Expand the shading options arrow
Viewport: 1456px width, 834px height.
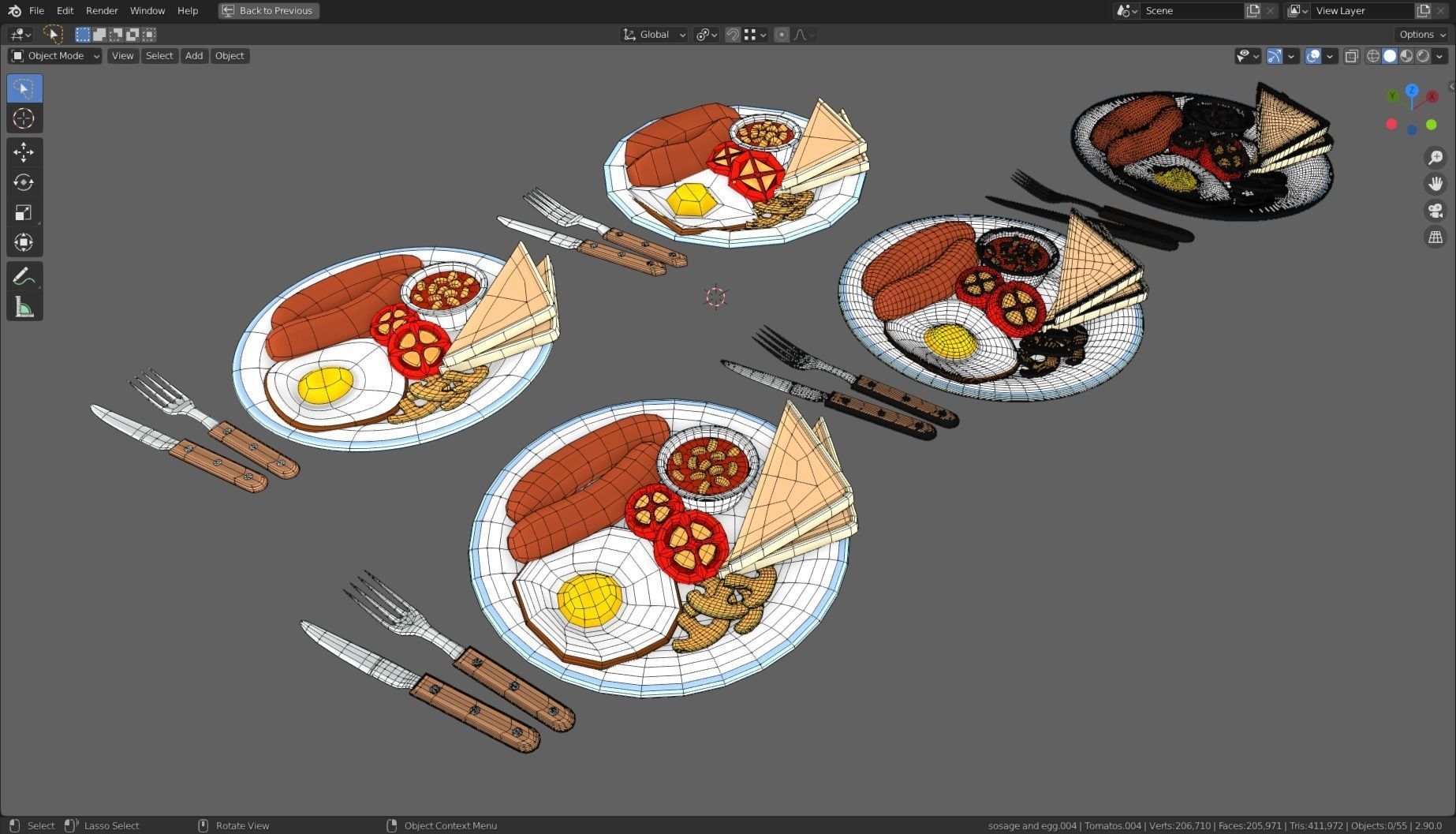(x=1440, y=56)
